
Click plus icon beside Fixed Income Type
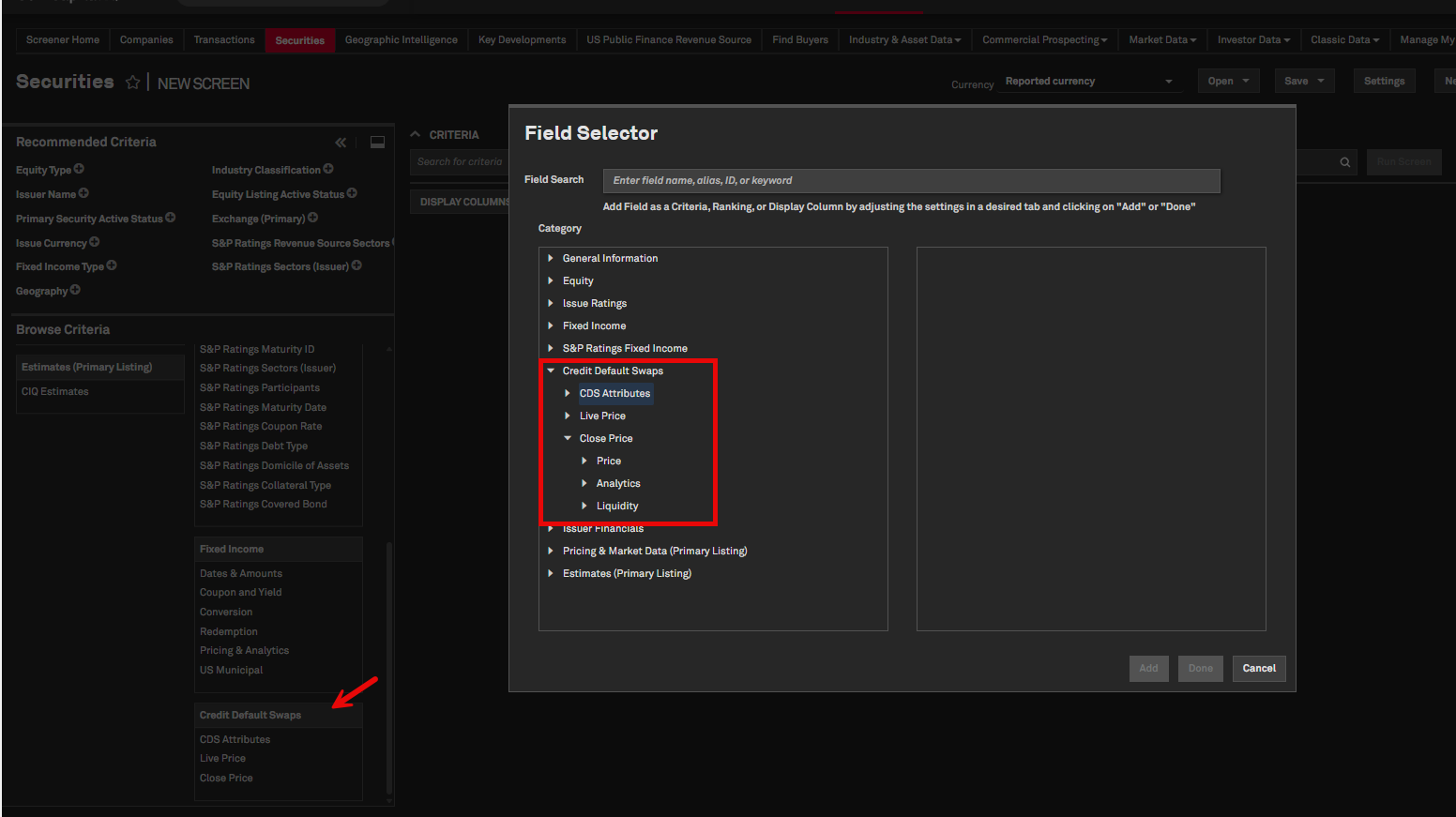[x=112, y=265]
